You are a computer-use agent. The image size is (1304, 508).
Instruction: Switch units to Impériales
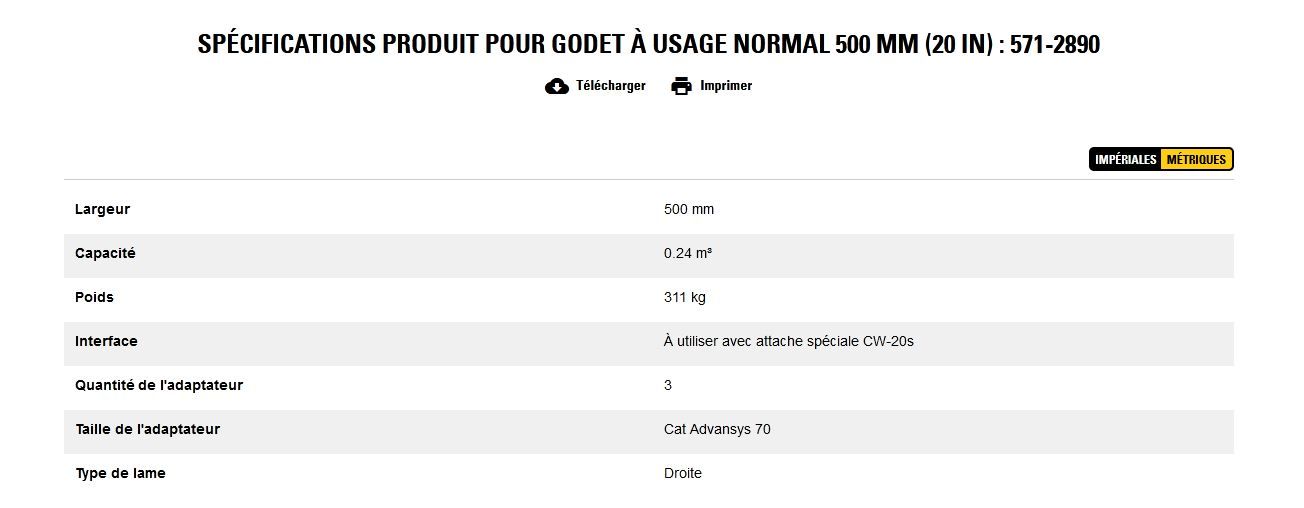tap(1125, 160)
